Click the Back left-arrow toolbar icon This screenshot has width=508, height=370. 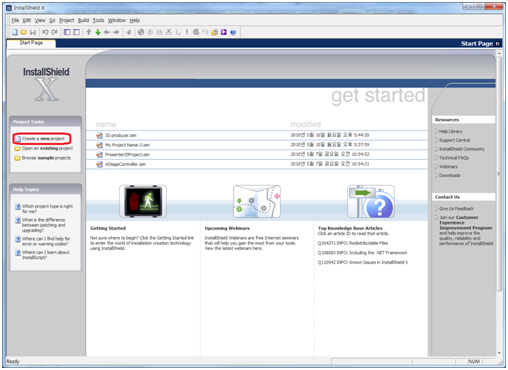(107, 32)
